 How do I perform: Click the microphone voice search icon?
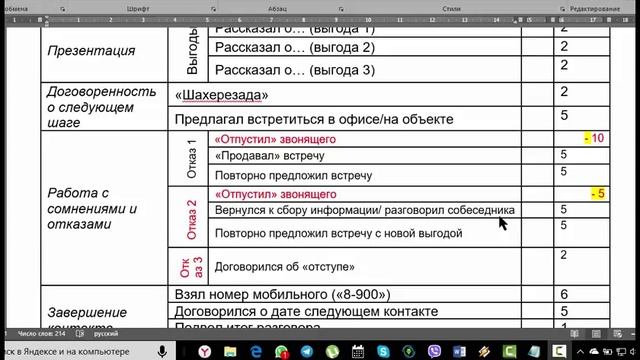coord(162,351)
